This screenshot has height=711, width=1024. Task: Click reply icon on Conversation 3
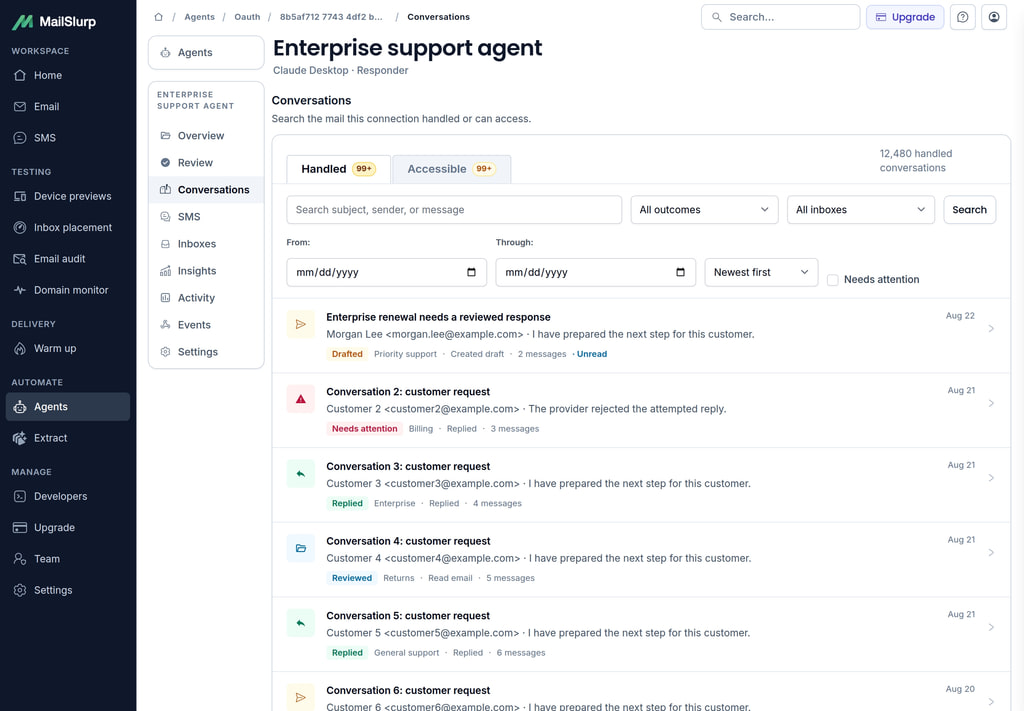pos(300,474)
